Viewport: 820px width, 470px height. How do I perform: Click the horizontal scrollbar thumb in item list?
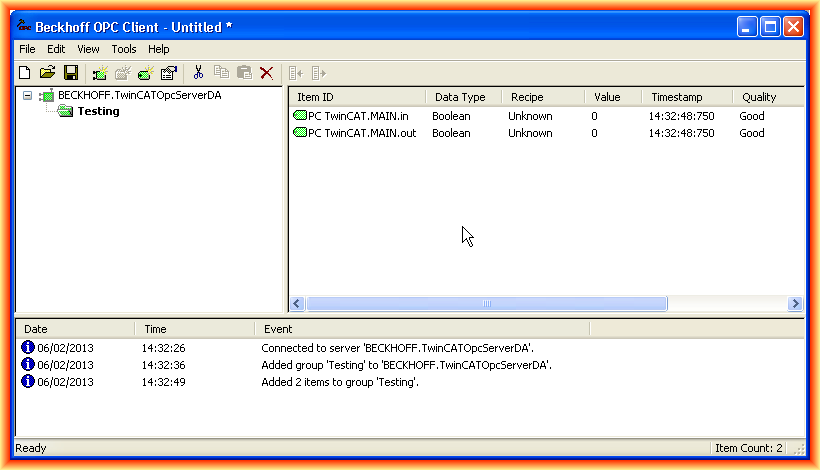pos(486,304)
